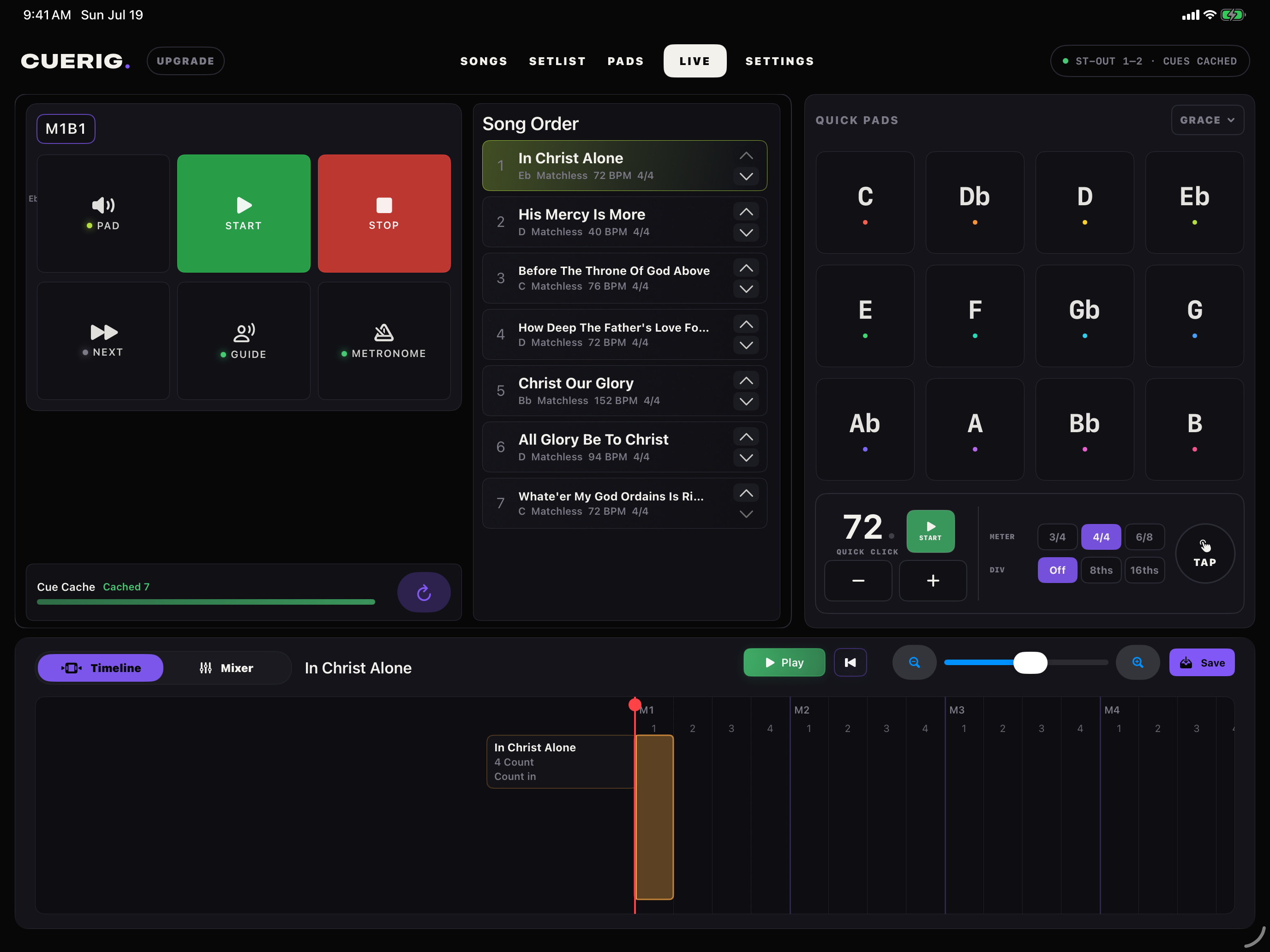Switch to the Mixer view

226,667
